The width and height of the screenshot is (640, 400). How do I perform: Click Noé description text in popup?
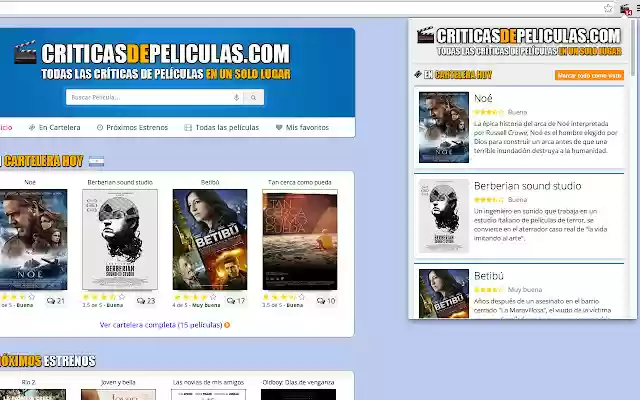point(546,137)
